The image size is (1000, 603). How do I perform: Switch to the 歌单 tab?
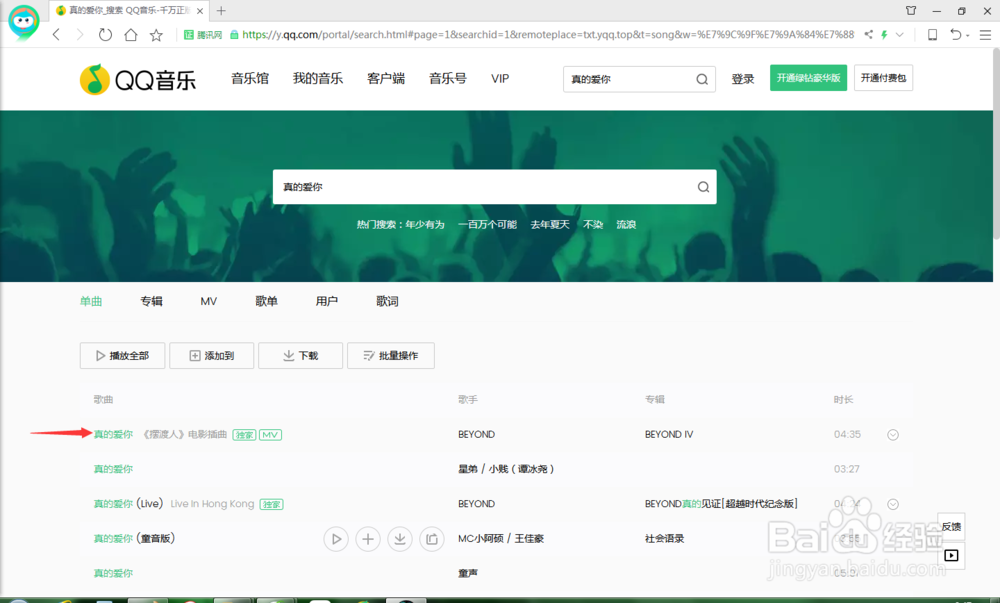click(267, 301)
